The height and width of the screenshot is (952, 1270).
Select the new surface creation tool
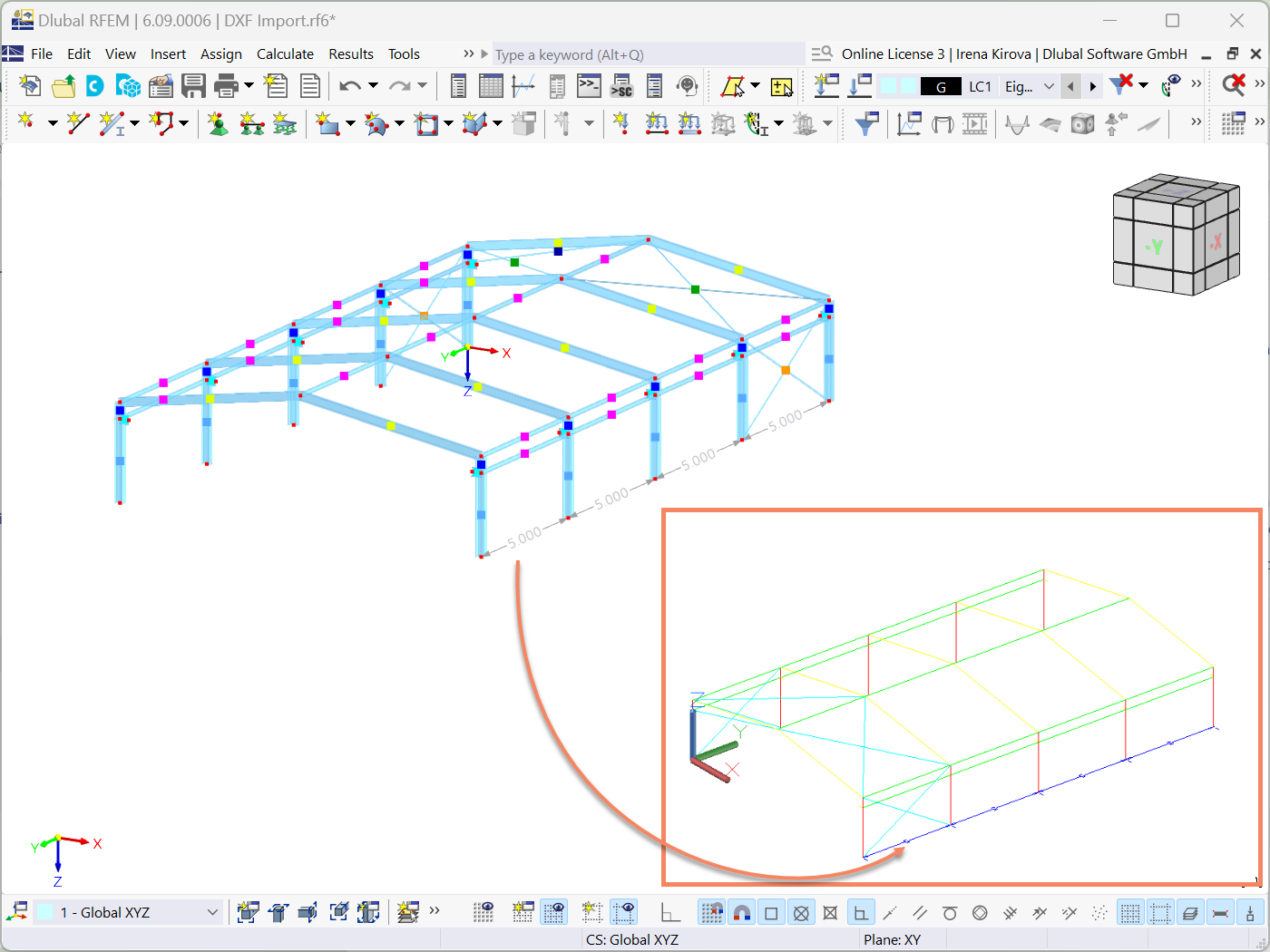pyautogui.click(x=328, y=123)
